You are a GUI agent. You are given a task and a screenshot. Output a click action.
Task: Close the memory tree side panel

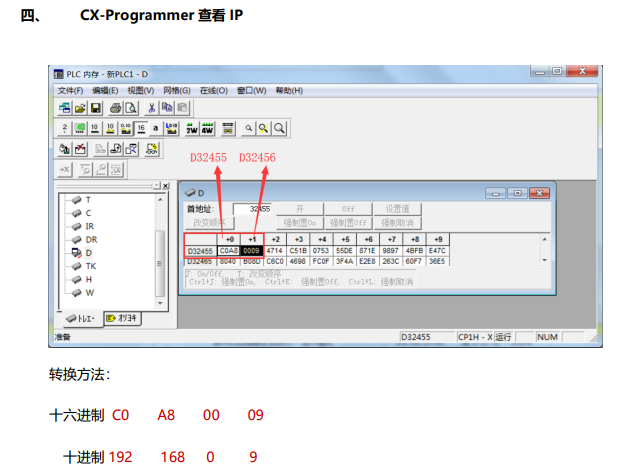pyautogui.click(x=166, y=186)
